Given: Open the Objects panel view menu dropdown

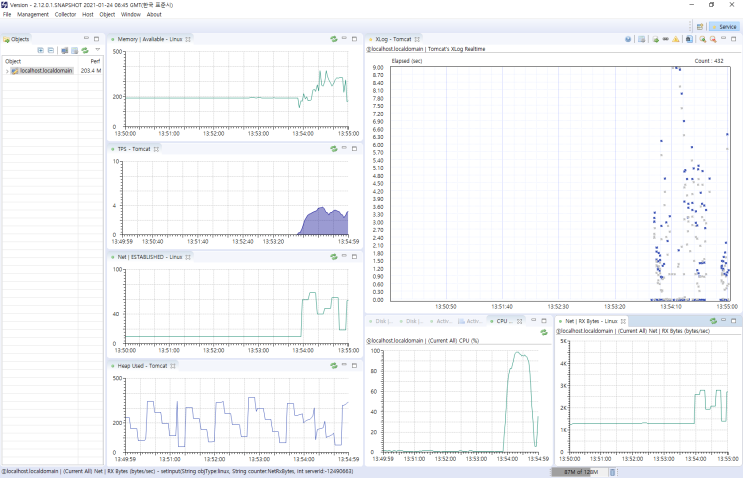Looking at the screenshot, I should click(97, 50).
